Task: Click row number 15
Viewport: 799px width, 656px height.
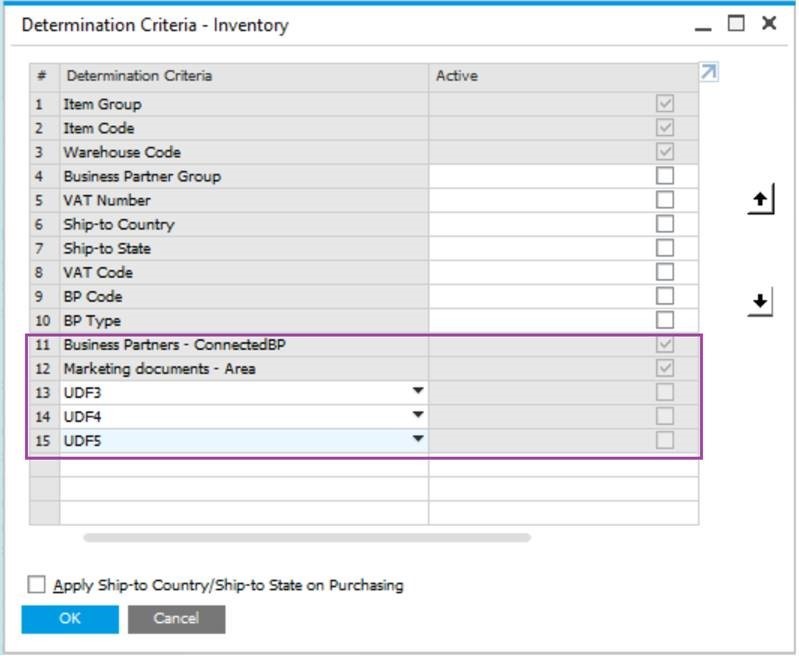Action: 43,441
